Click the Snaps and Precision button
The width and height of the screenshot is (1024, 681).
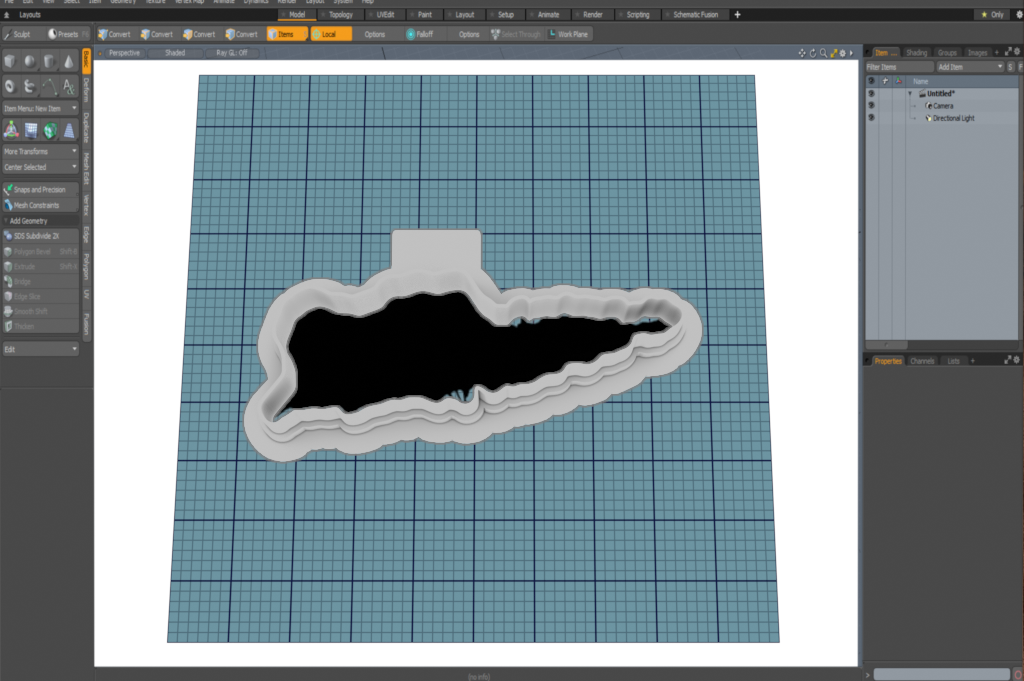click(x=40, y=189)
